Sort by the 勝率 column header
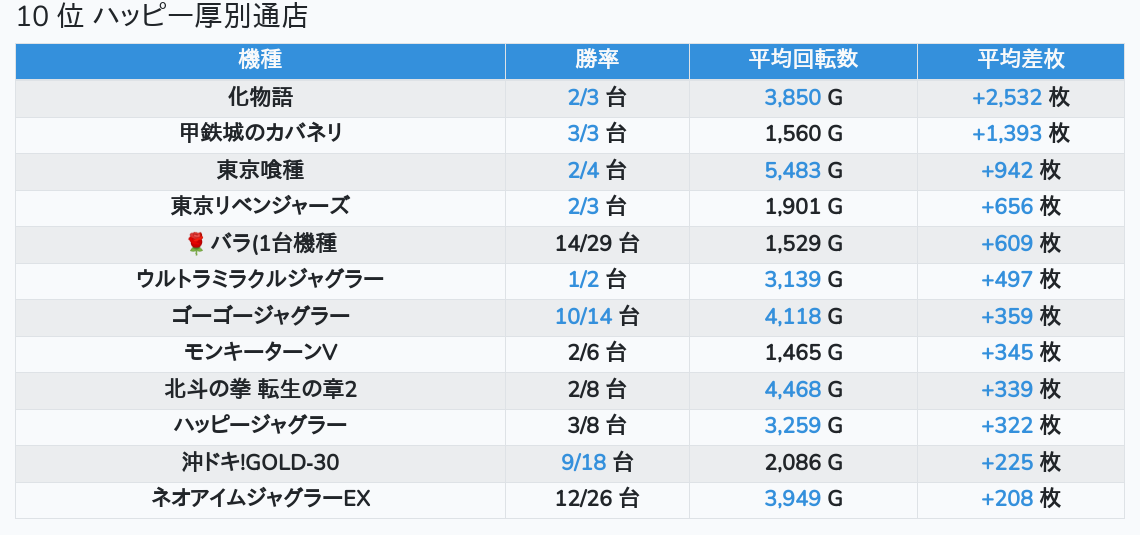 [x=597, y=60]
